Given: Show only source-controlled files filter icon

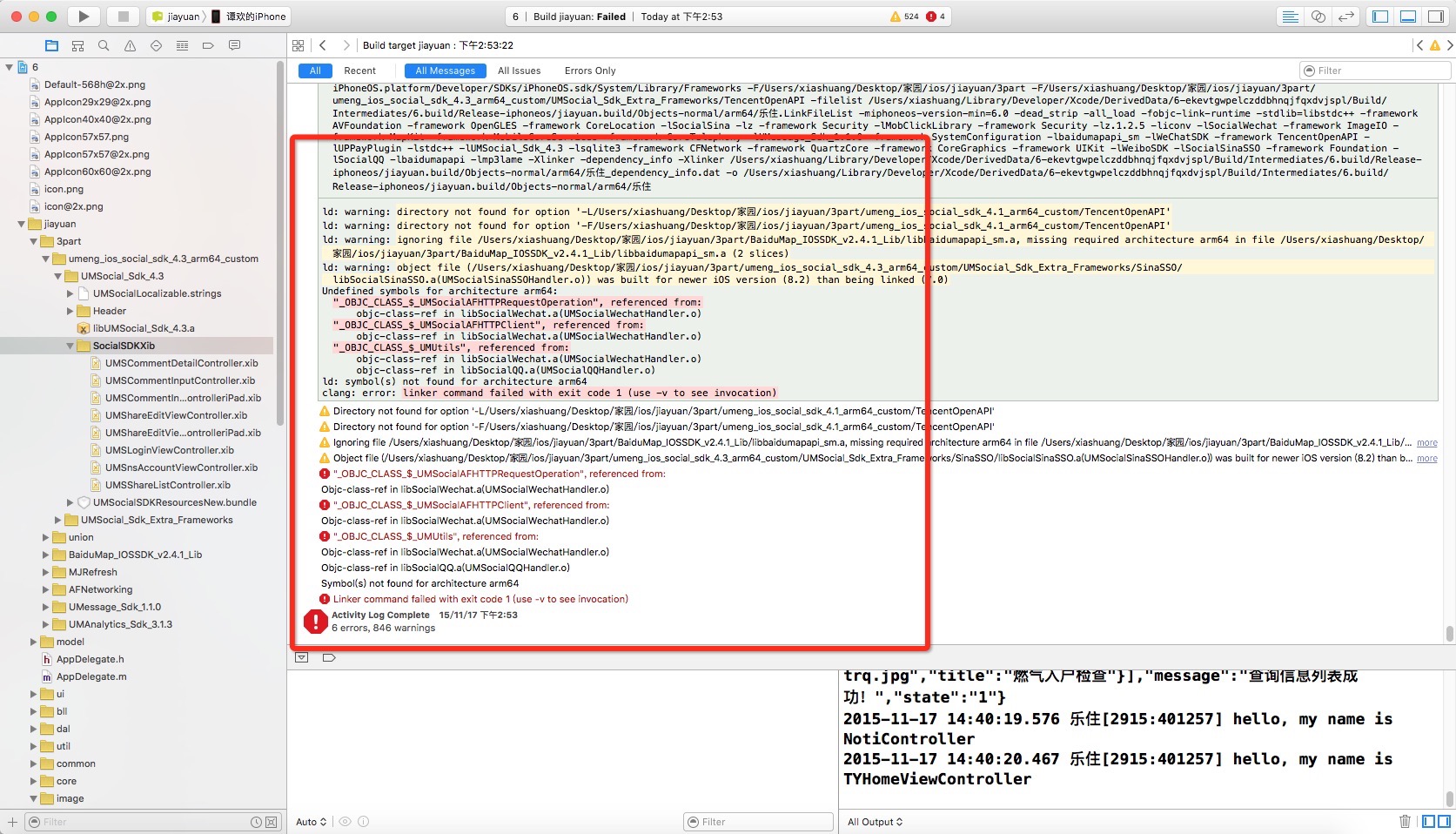Looking at the screenshot, I should click(272, 822).
